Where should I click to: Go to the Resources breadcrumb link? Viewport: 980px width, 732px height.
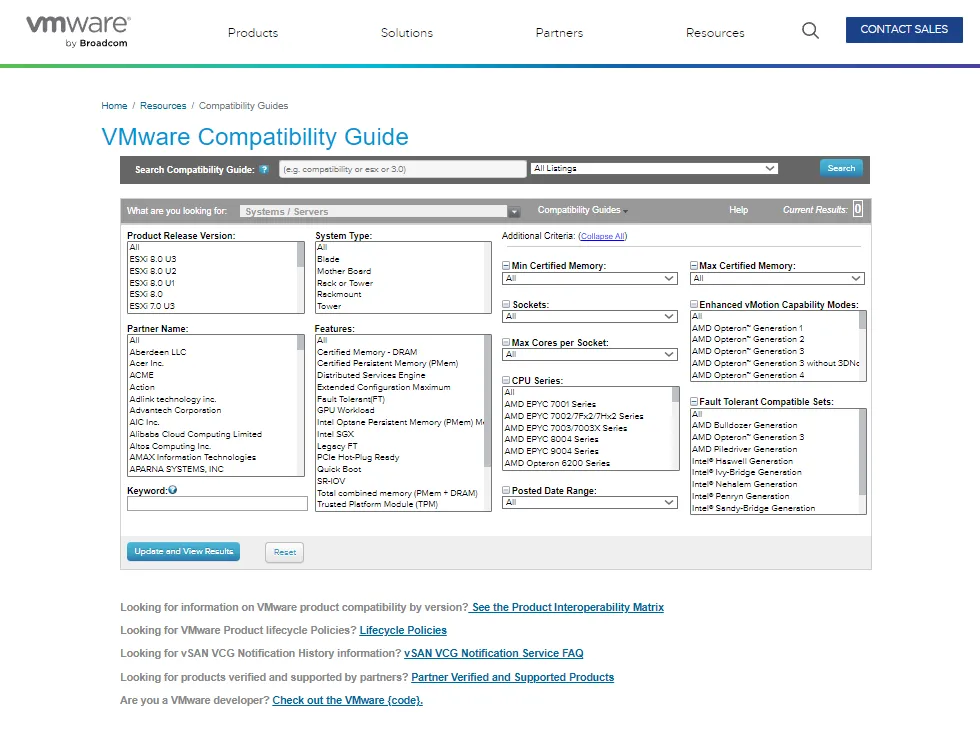[163, 106]
